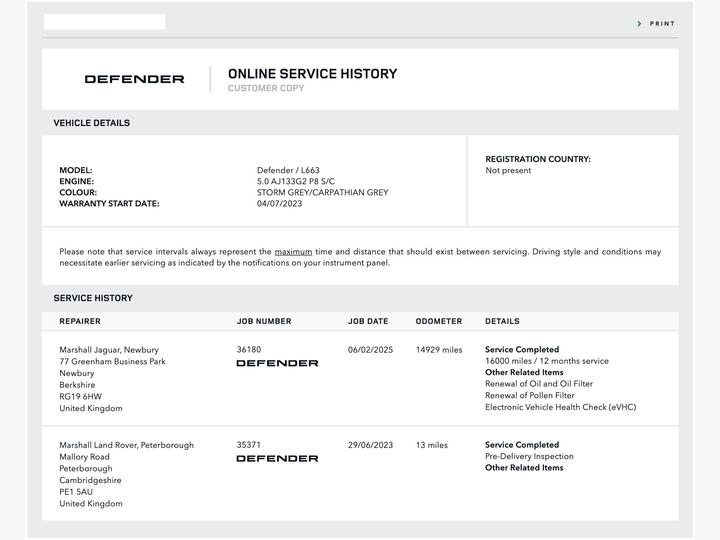Viewport: 720px width, 540px height.
Task: Click 'Marshall Land Rover, Peterborough' repairer name
Action: pos(127,445)
